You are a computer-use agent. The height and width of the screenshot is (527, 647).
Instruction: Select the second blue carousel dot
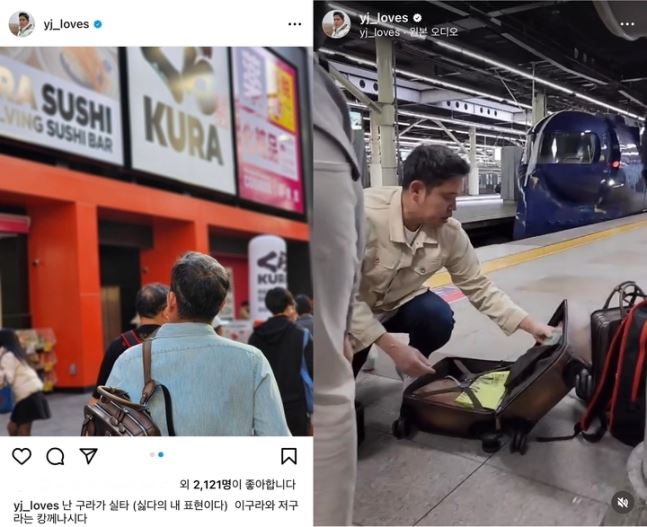[161, 454]
